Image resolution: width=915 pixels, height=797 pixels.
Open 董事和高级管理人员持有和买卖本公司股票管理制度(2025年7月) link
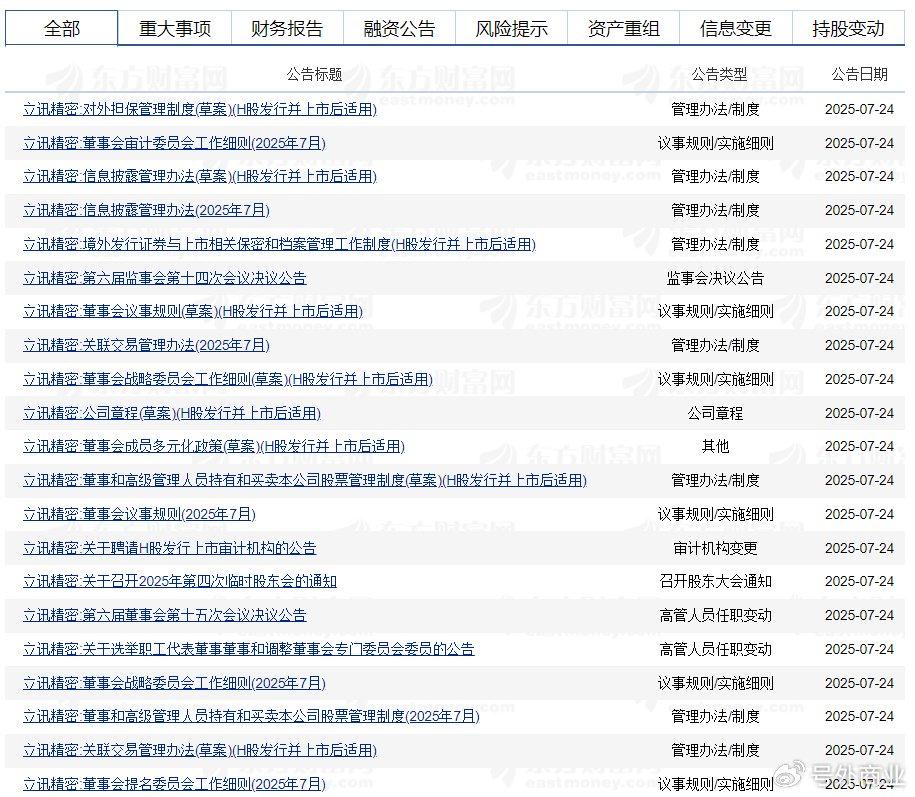click(252, 716)
